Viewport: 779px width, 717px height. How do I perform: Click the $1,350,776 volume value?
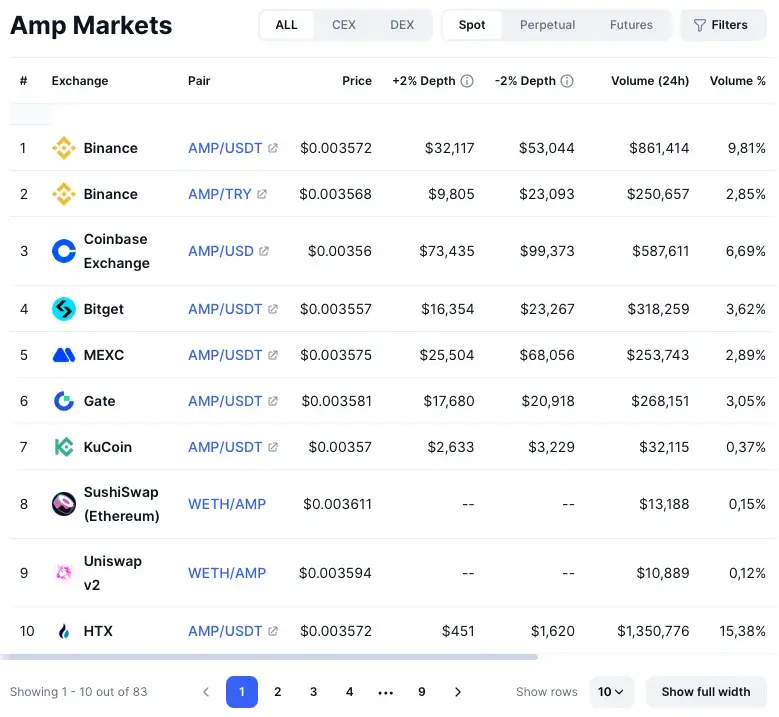(653, 631)
